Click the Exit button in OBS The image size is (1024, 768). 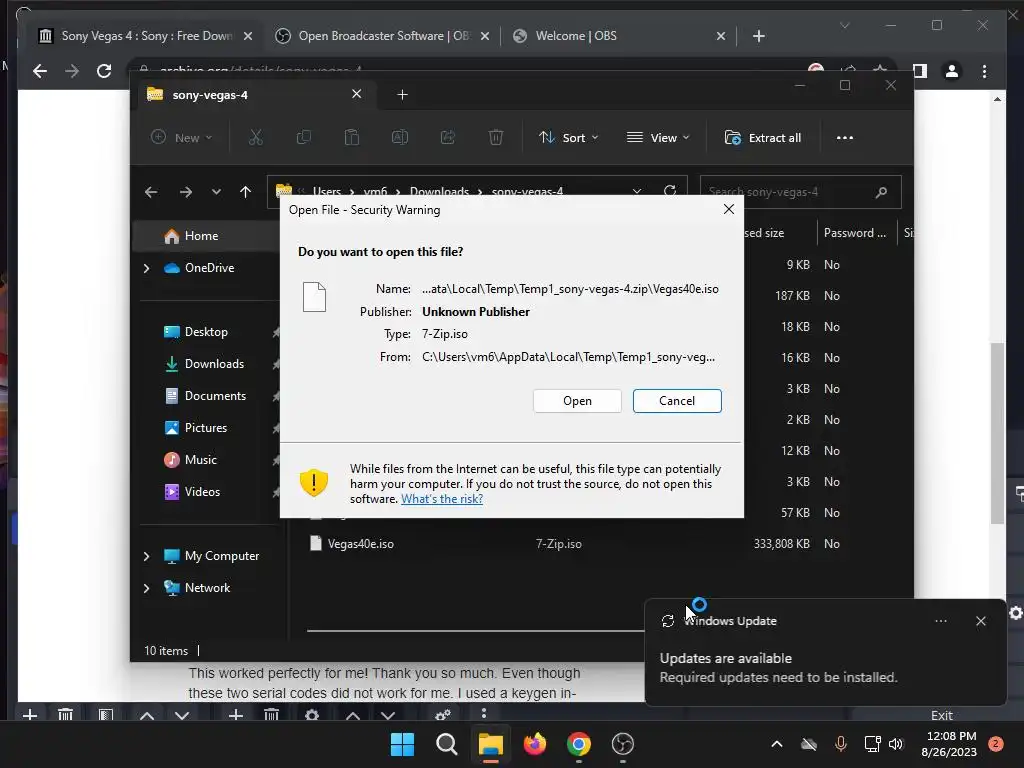point(942,715)
